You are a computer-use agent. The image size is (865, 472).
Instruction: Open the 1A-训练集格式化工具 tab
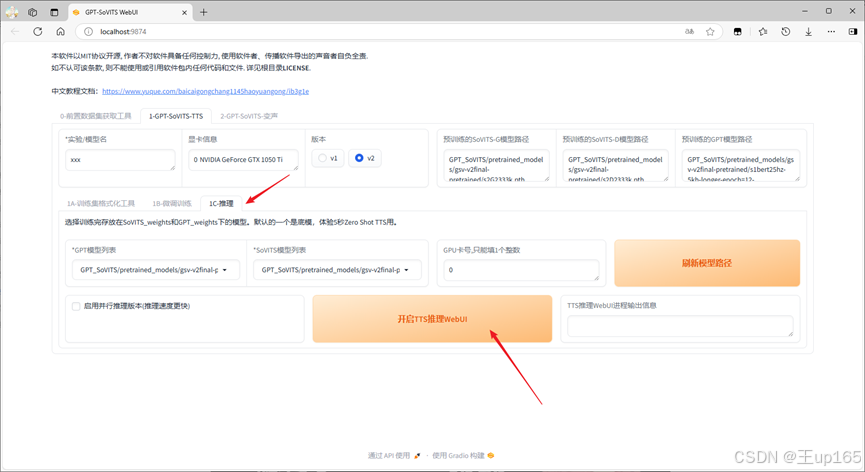[101, 203]
